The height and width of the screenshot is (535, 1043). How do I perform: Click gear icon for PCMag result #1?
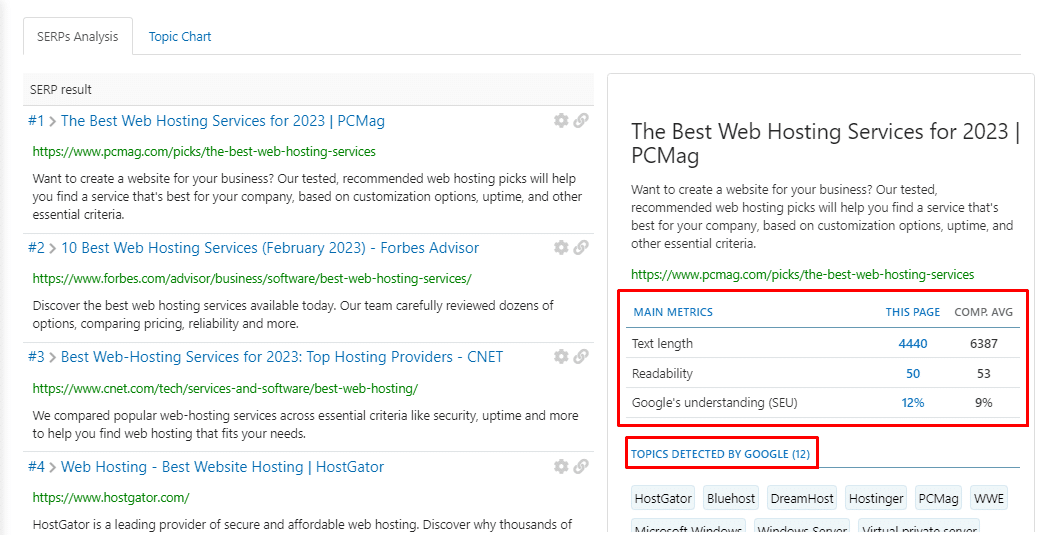coord(561,120)
